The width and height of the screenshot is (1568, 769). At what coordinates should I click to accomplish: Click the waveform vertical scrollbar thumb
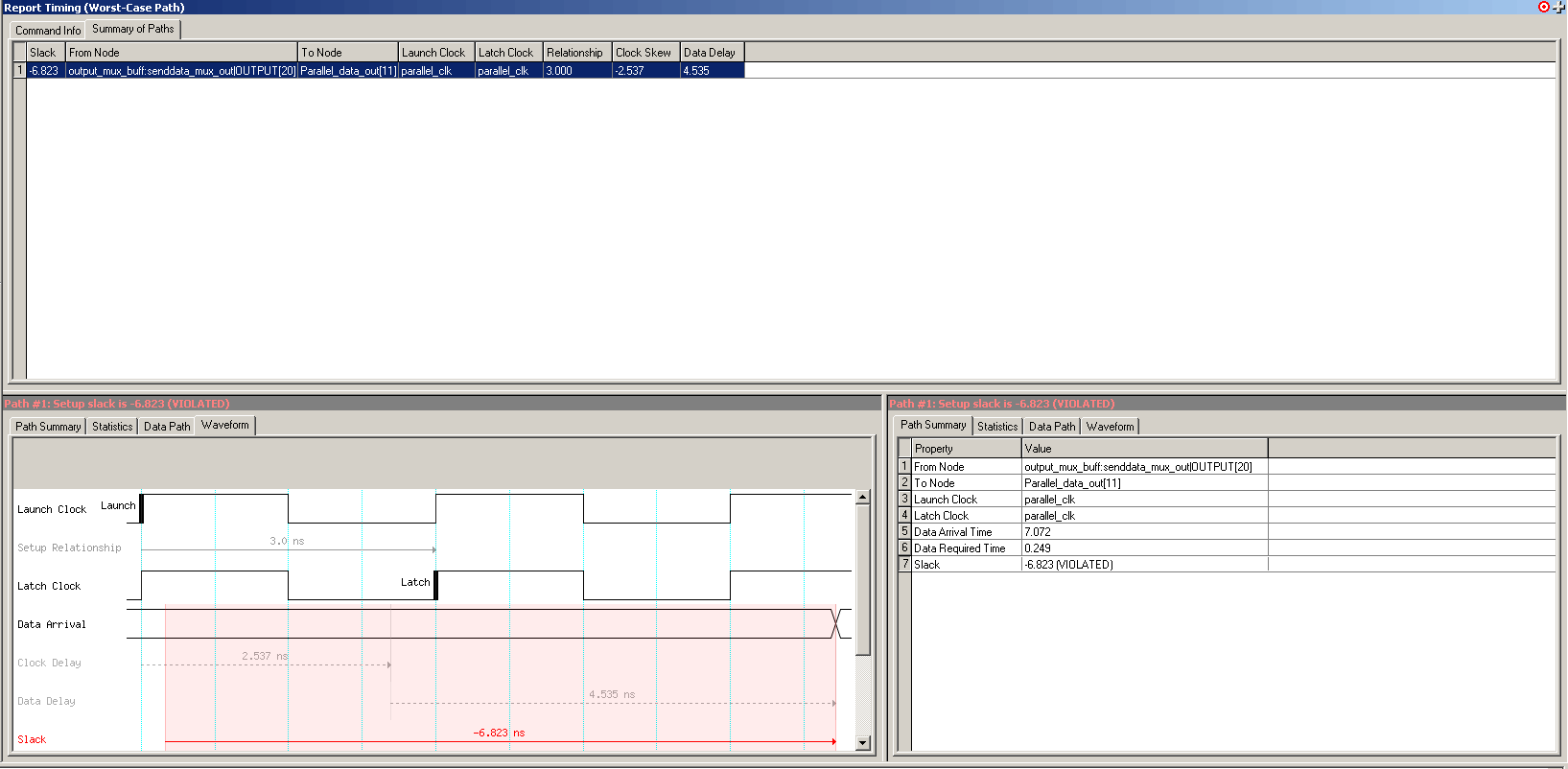pyautogui.click(x=862, y=580)
